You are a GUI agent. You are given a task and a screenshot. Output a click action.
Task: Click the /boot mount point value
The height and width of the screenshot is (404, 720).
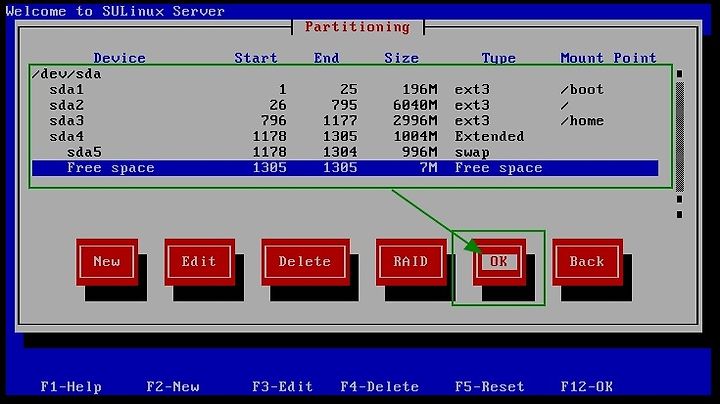point(582,90)
